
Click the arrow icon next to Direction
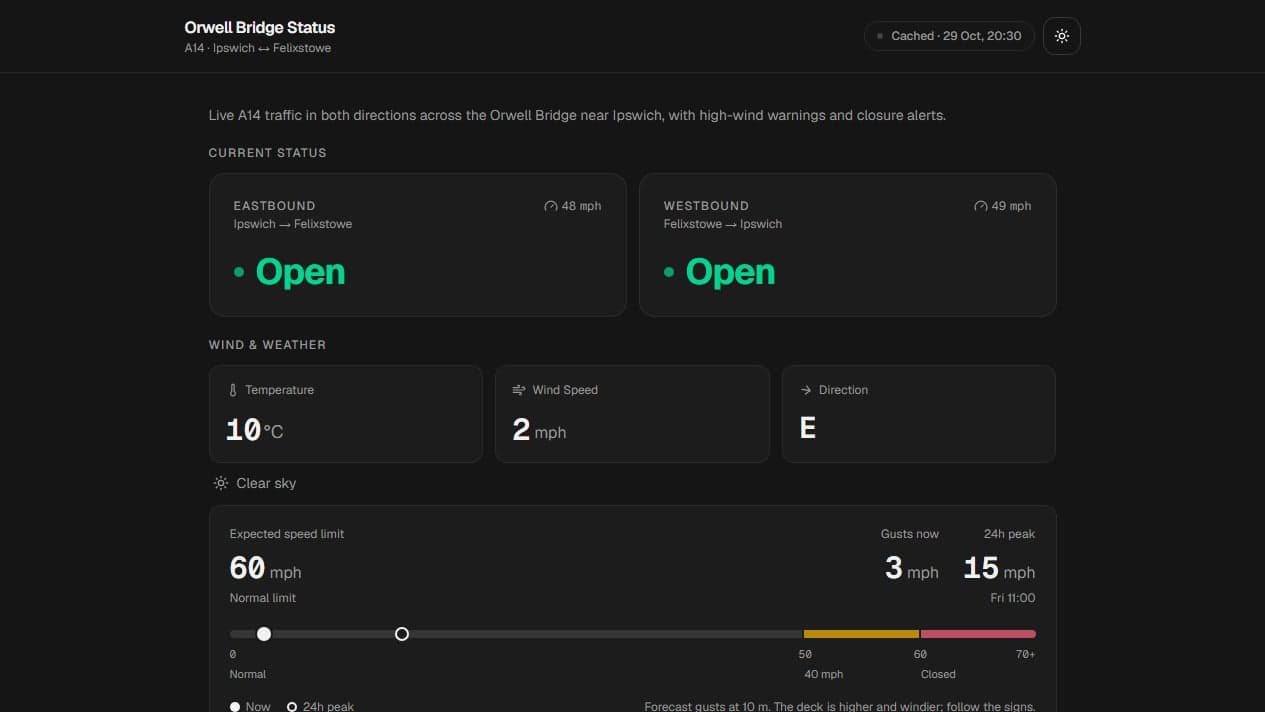(x=806, y=390)
